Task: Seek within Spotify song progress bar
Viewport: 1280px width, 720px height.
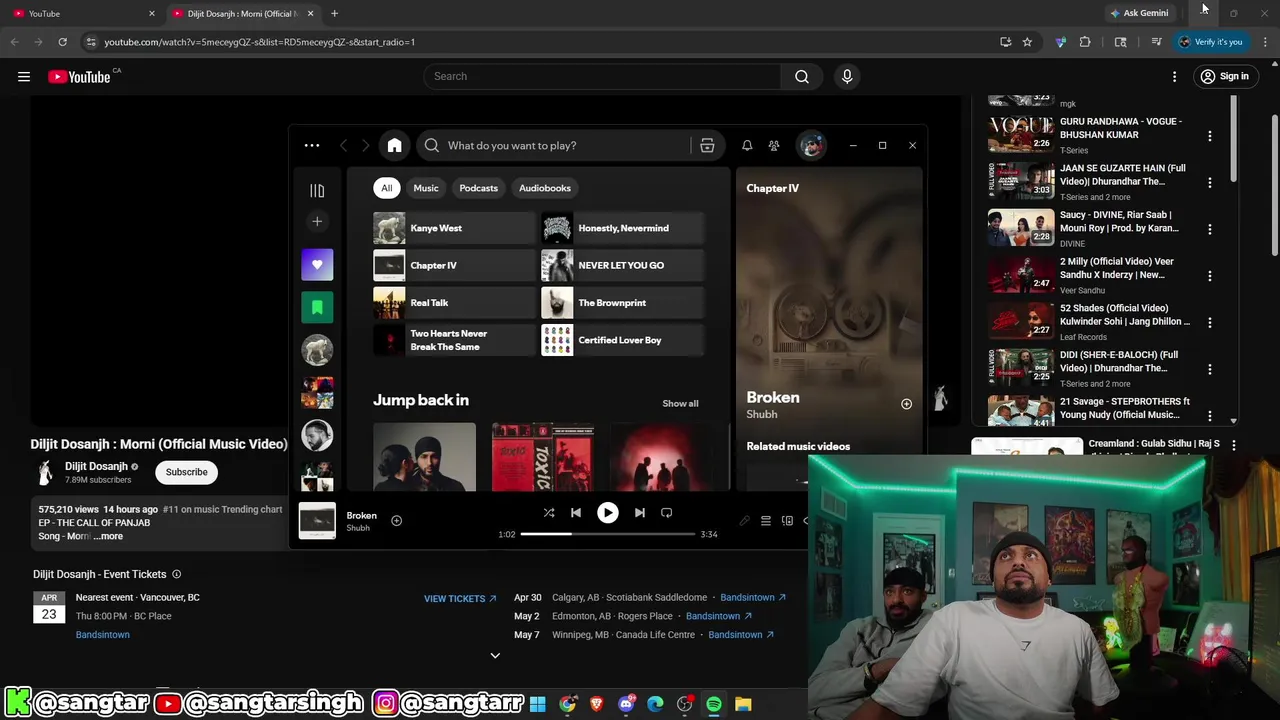Action: pos(607,534)
